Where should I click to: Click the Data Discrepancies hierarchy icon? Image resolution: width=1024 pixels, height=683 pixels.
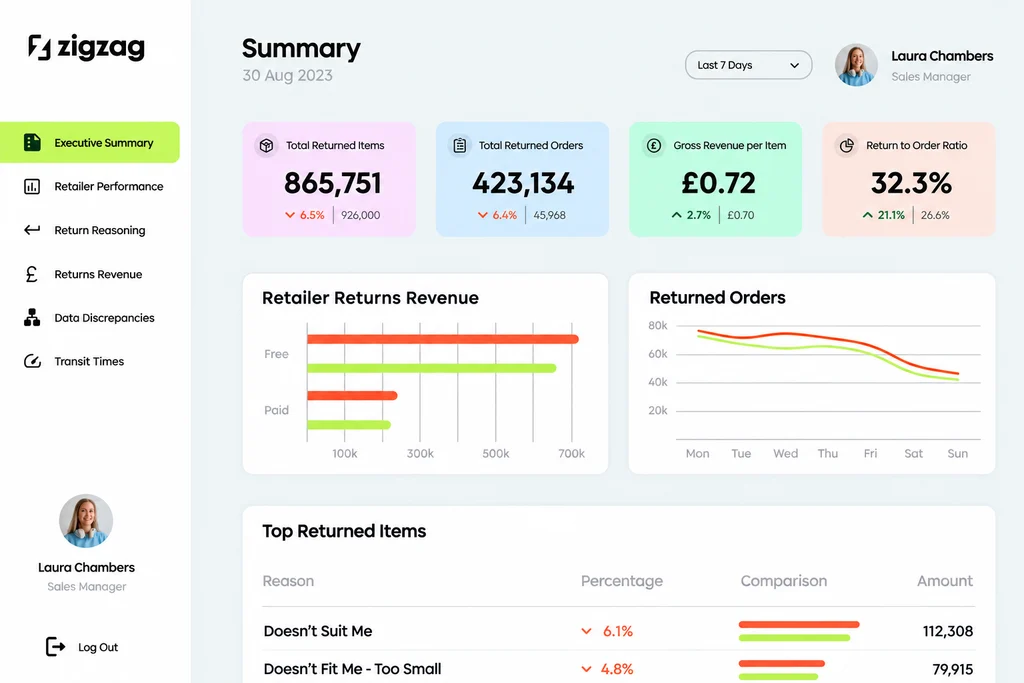[32, 317]
